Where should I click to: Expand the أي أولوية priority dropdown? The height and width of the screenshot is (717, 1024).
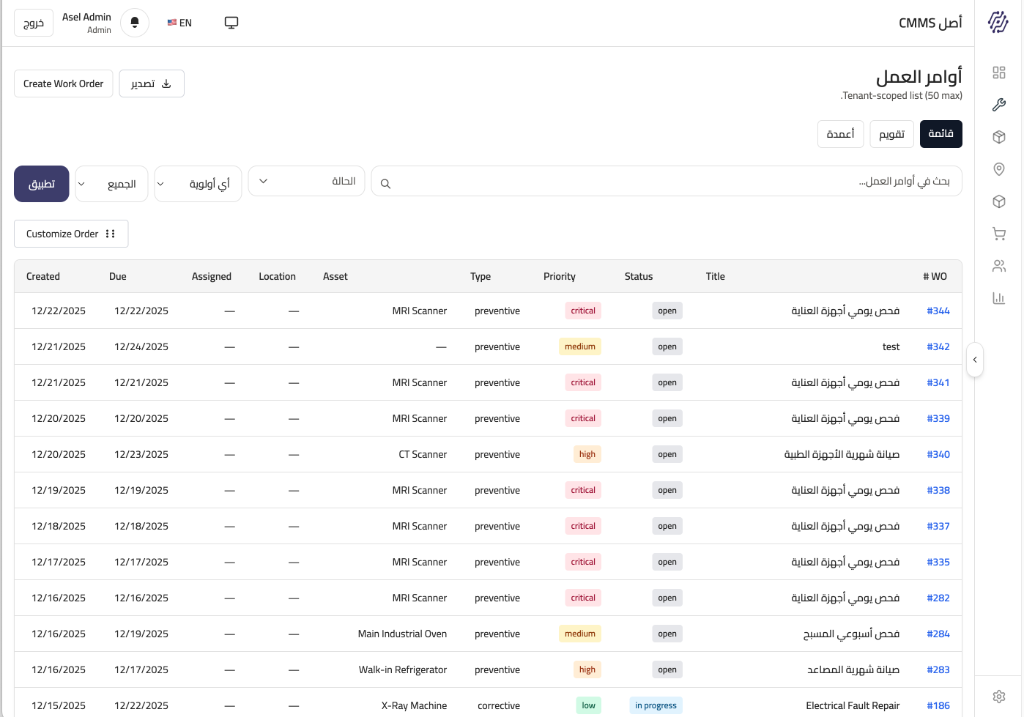coord(198,184)
